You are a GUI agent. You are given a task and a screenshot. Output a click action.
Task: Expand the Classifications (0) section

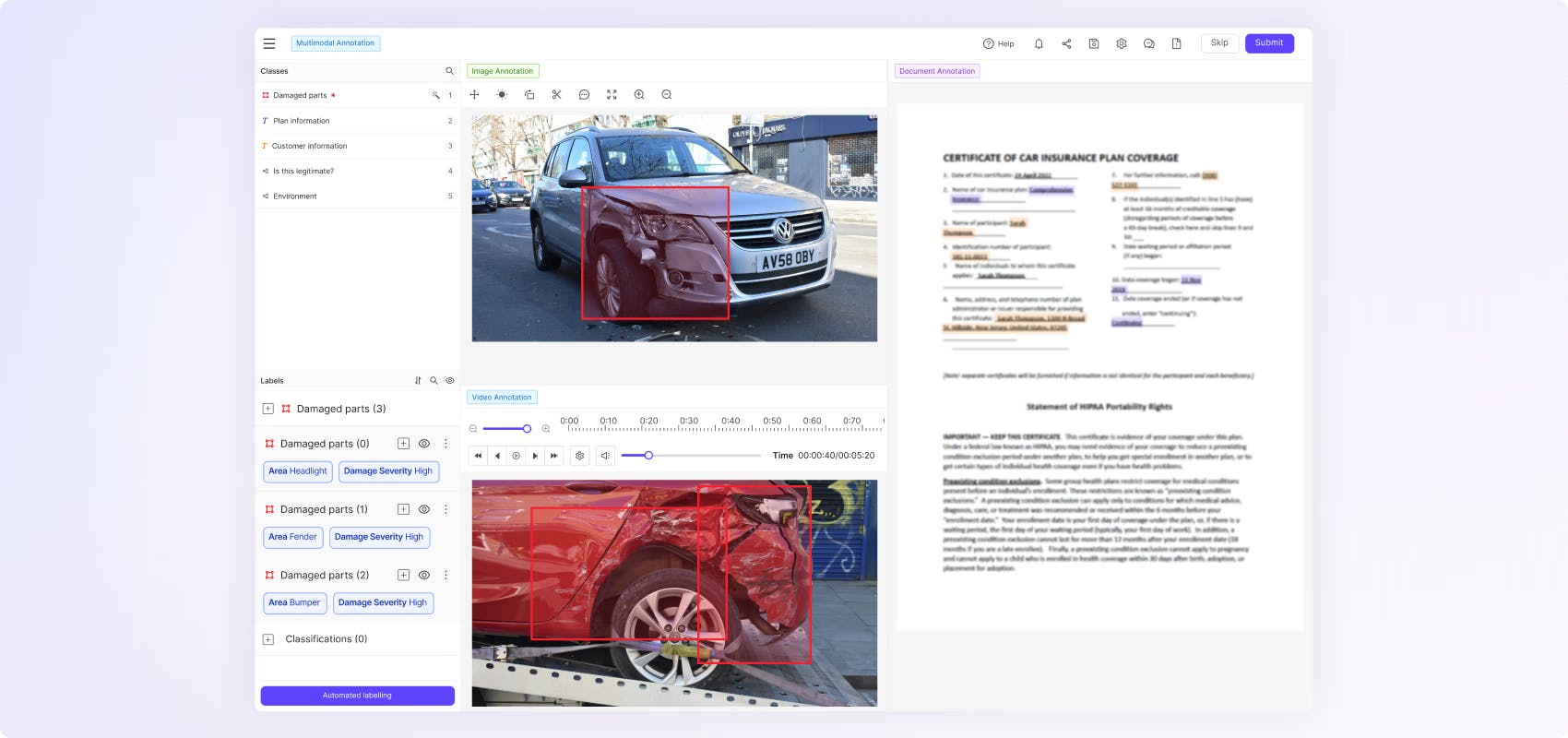[268, 639]
